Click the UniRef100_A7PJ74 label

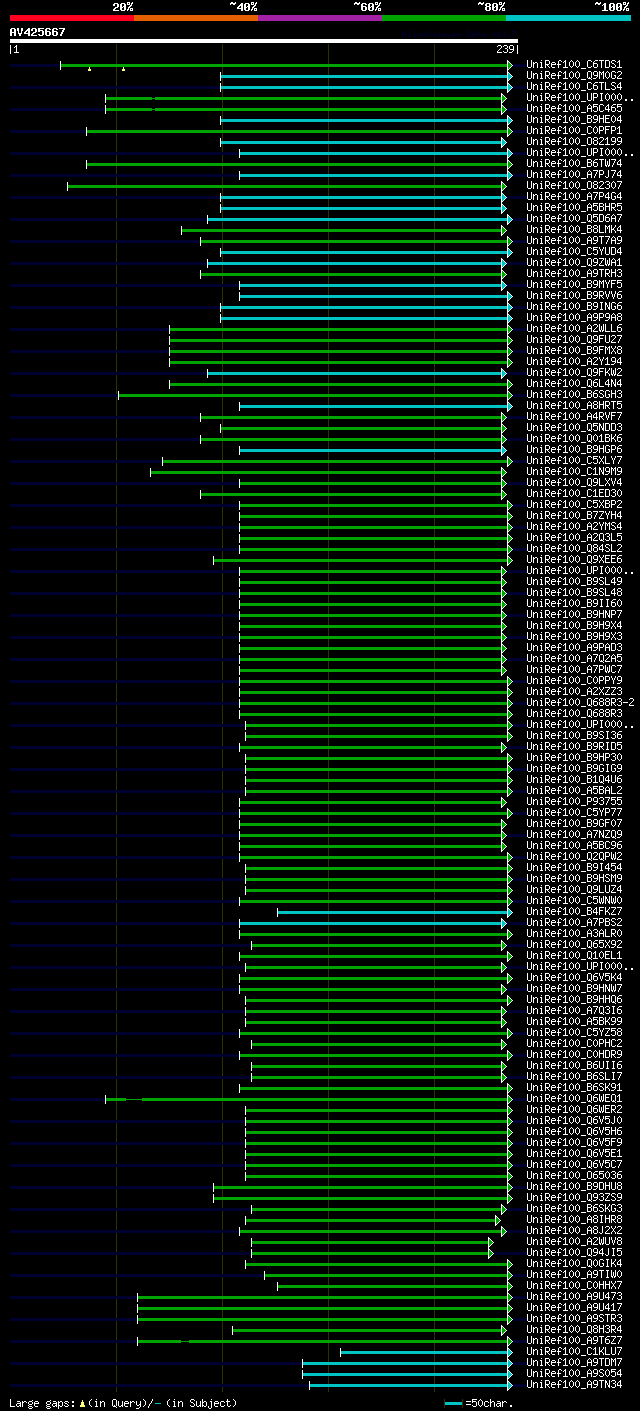(x=573, y=174)
